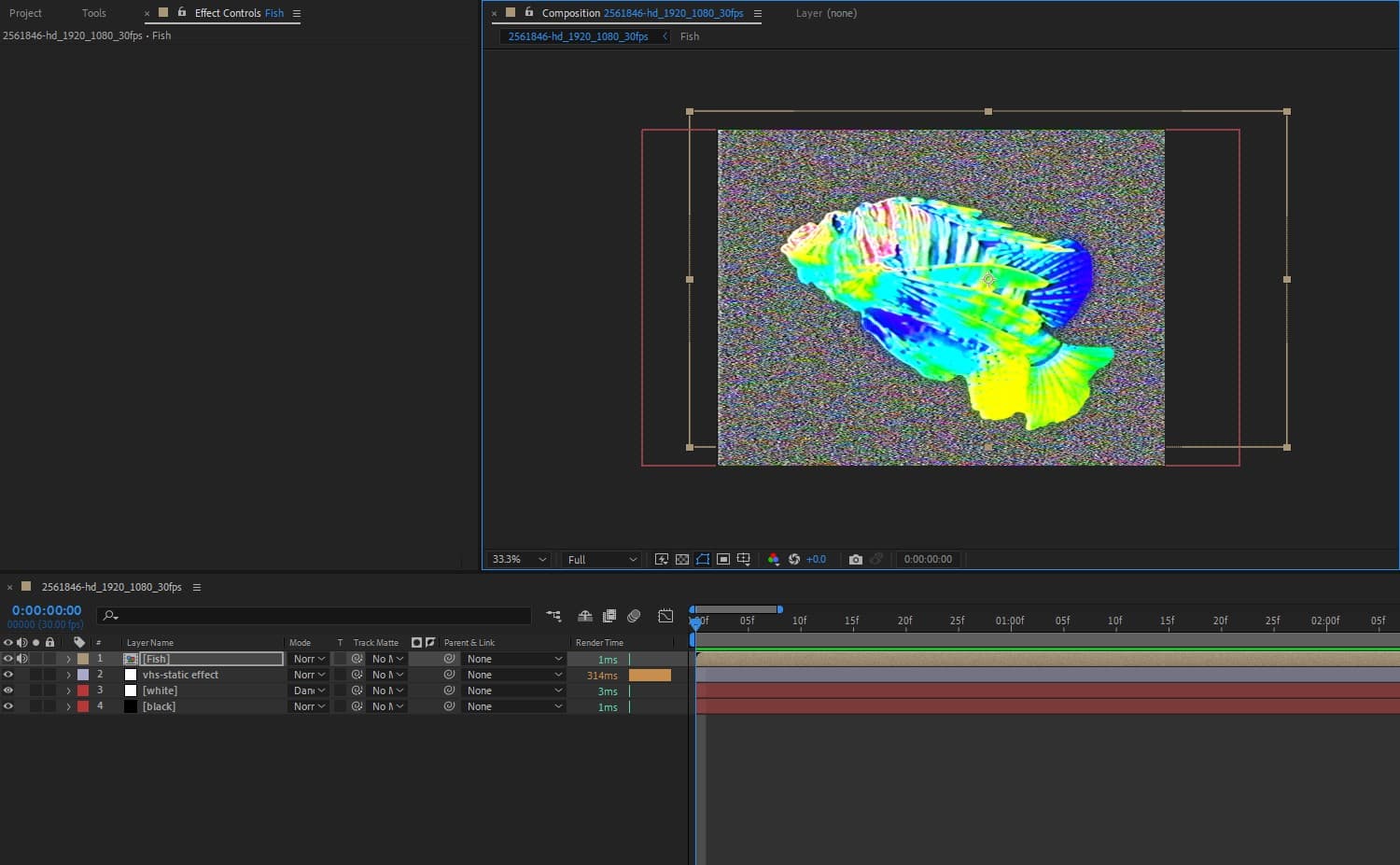Open the Composition panel menu
The height and width of the screenshot is (865, 1400).
click(x=757, y=13)
